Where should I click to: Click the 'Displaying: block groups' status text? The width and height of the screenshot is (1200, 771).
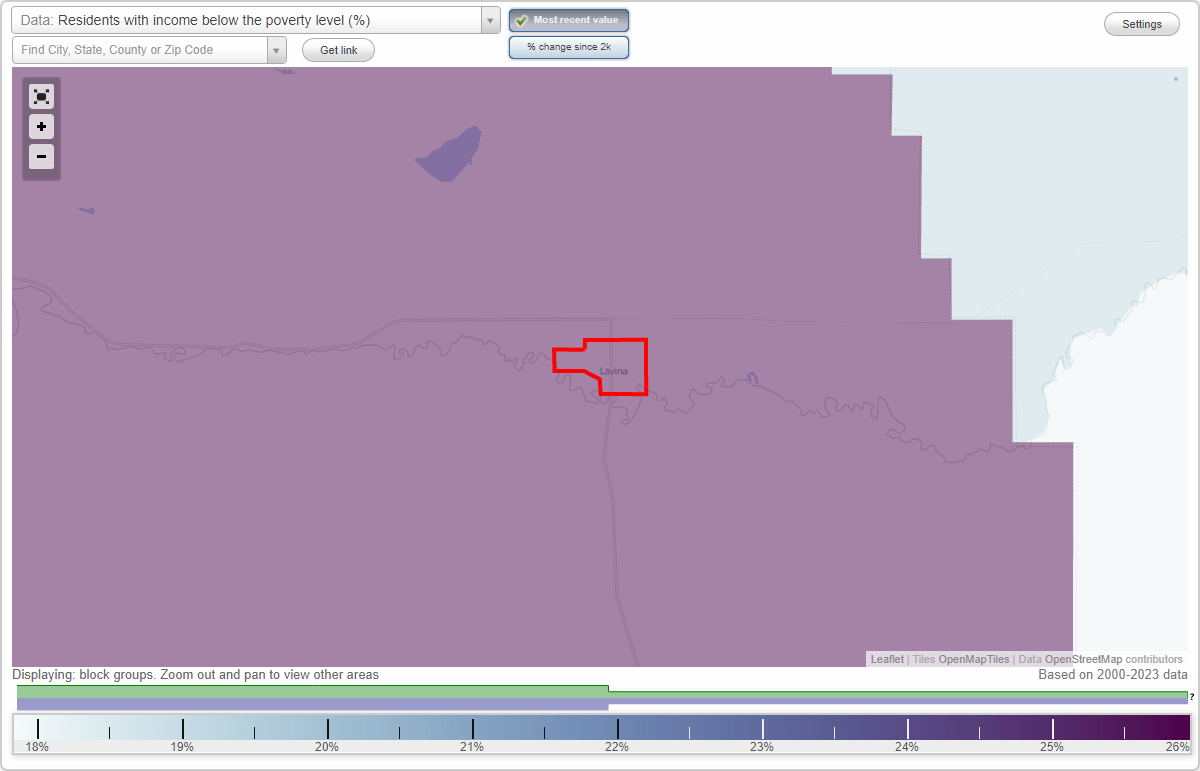pyautogui.click(x=196, y=675)
